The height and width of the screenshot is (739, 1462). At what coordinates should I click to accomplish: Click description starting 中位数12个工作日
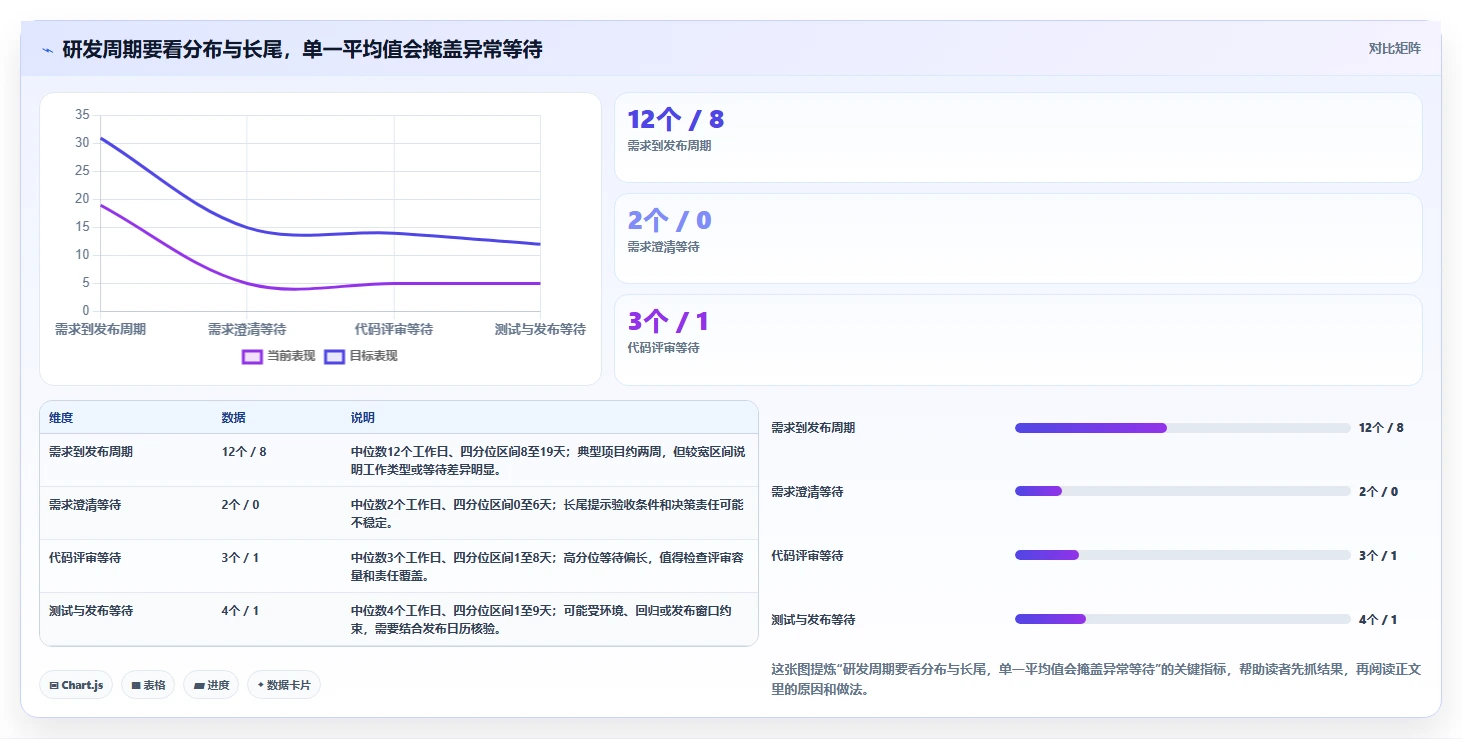tap(548, 461)
